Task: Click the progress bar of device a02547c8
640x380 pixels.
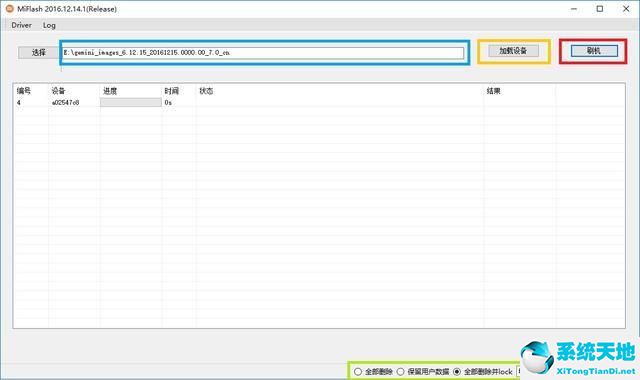Action: [x=131, y=102]
